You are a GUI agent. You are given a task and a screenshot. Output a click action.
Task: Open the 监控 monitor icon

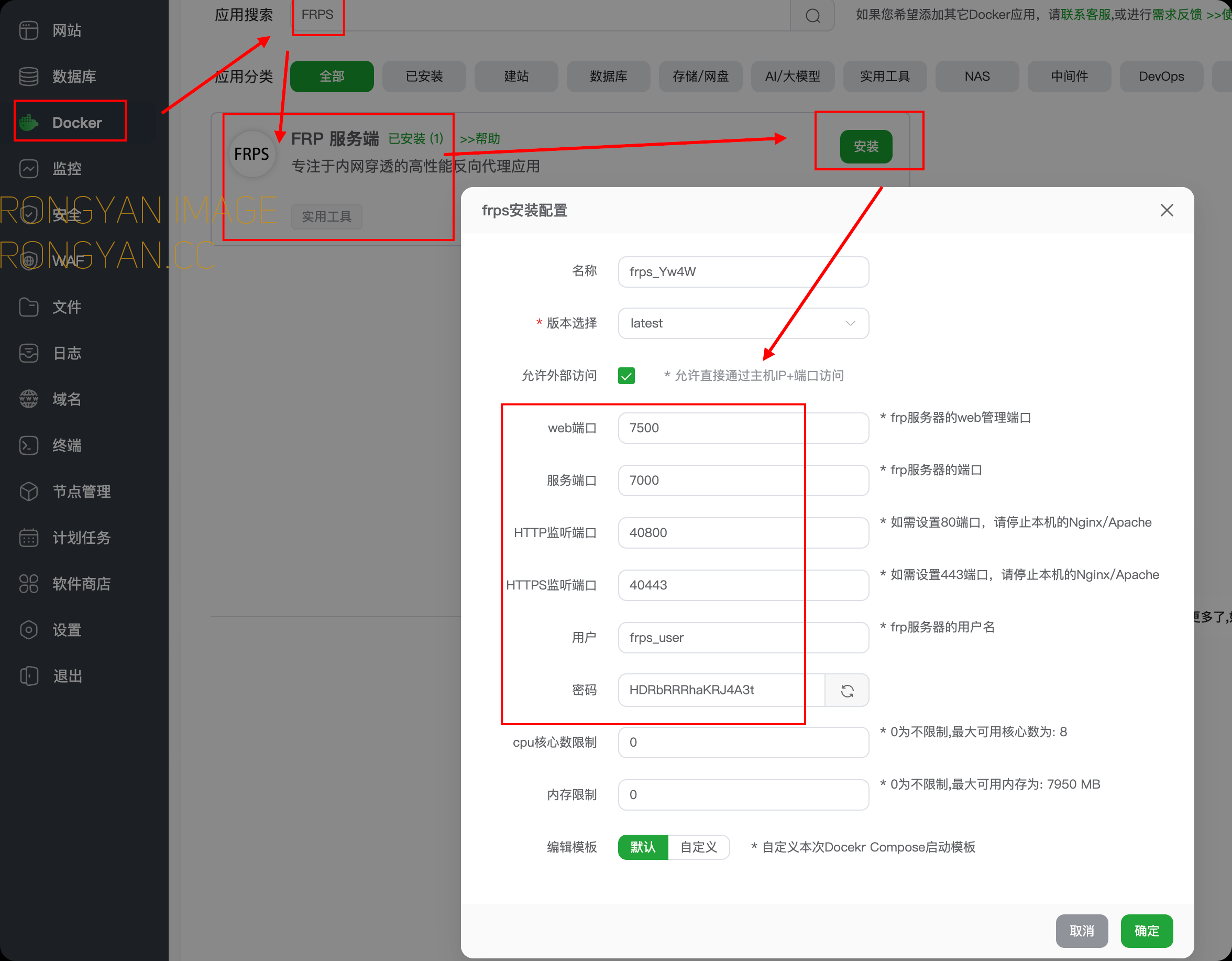[x=29, y=169]
